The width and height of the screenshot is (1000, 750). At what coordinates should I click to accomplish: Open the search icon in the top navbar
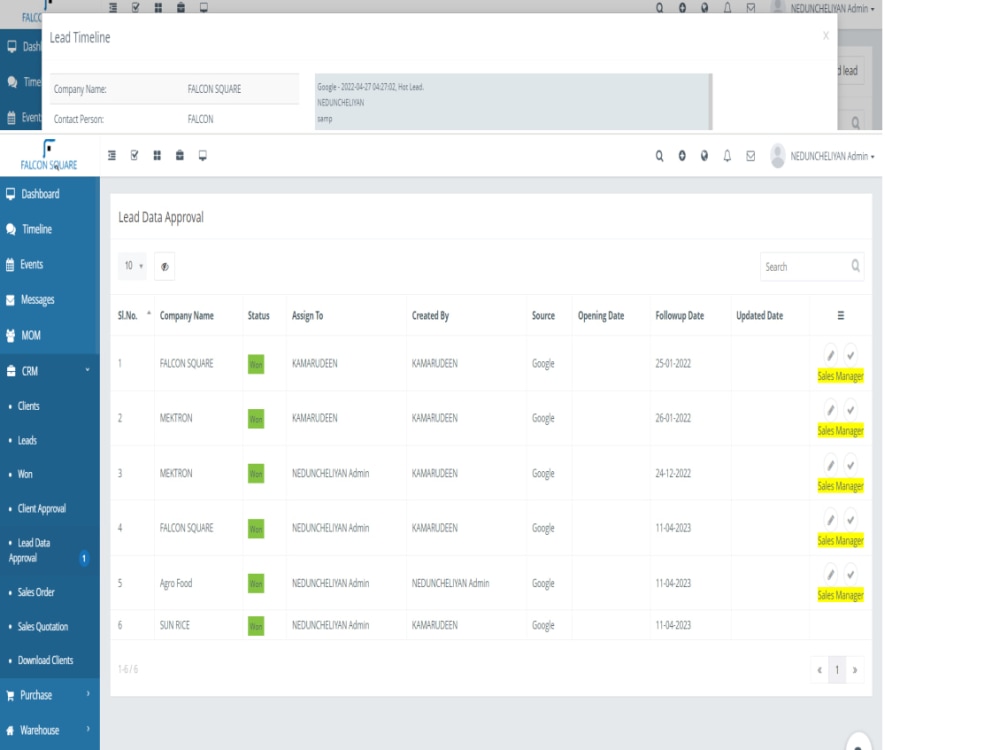660,154
